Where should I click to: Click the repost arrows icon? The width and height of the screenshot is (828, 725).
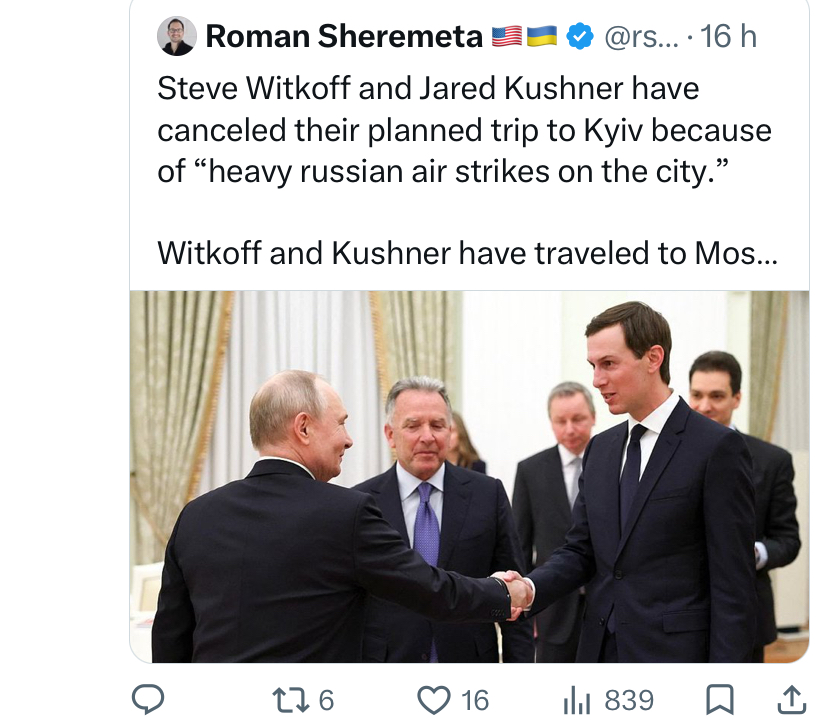290,700
